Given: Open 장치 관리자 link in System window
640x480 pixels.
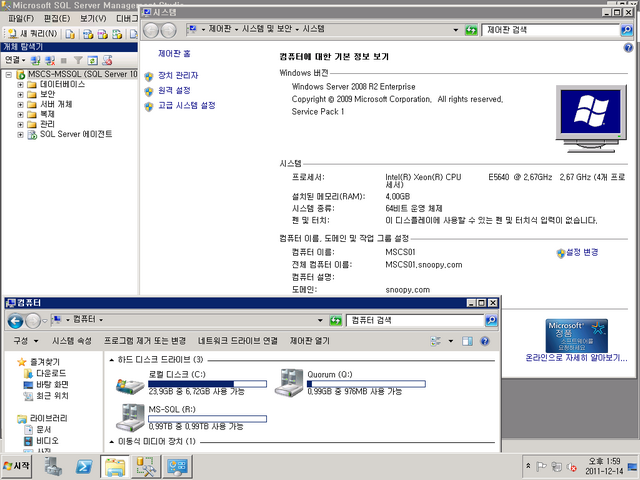Looking at the screenshot, I should coord(178,76).
